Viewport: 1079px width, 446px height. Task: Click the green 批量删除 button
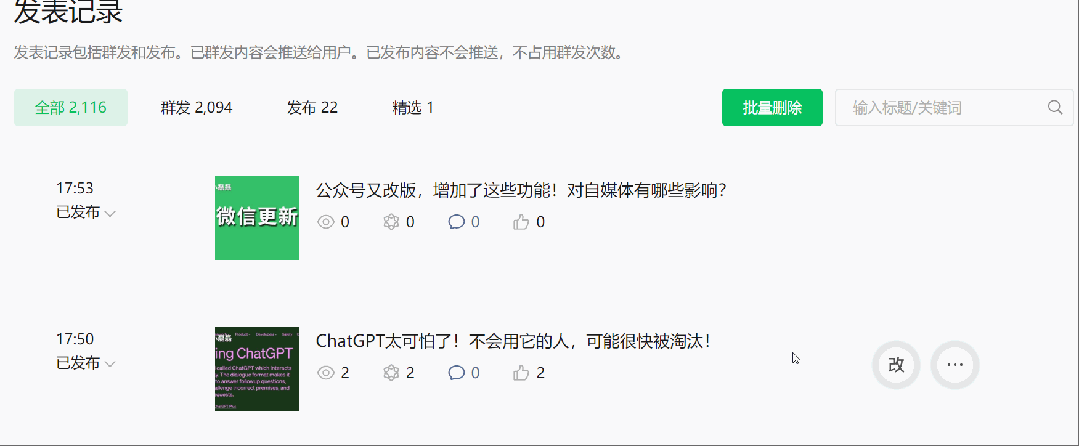point(772,107)
